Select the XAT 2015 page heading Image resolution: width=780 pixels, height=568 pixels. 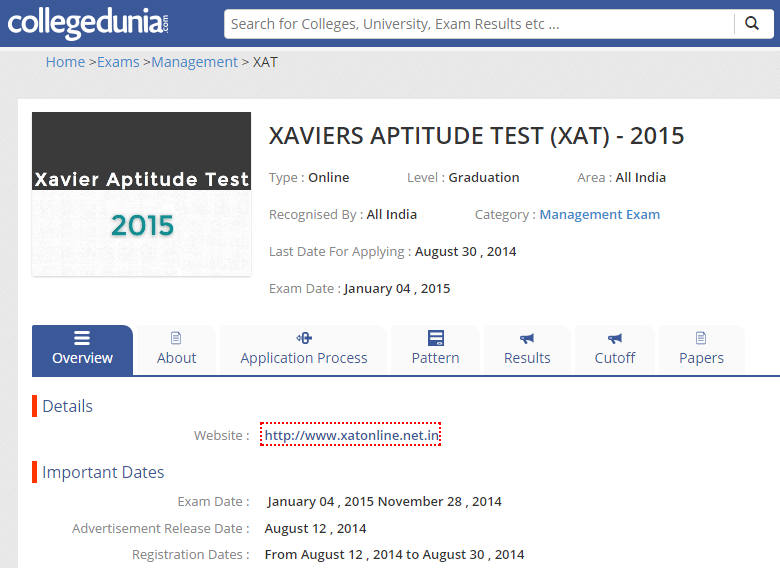tap(477, 136)
